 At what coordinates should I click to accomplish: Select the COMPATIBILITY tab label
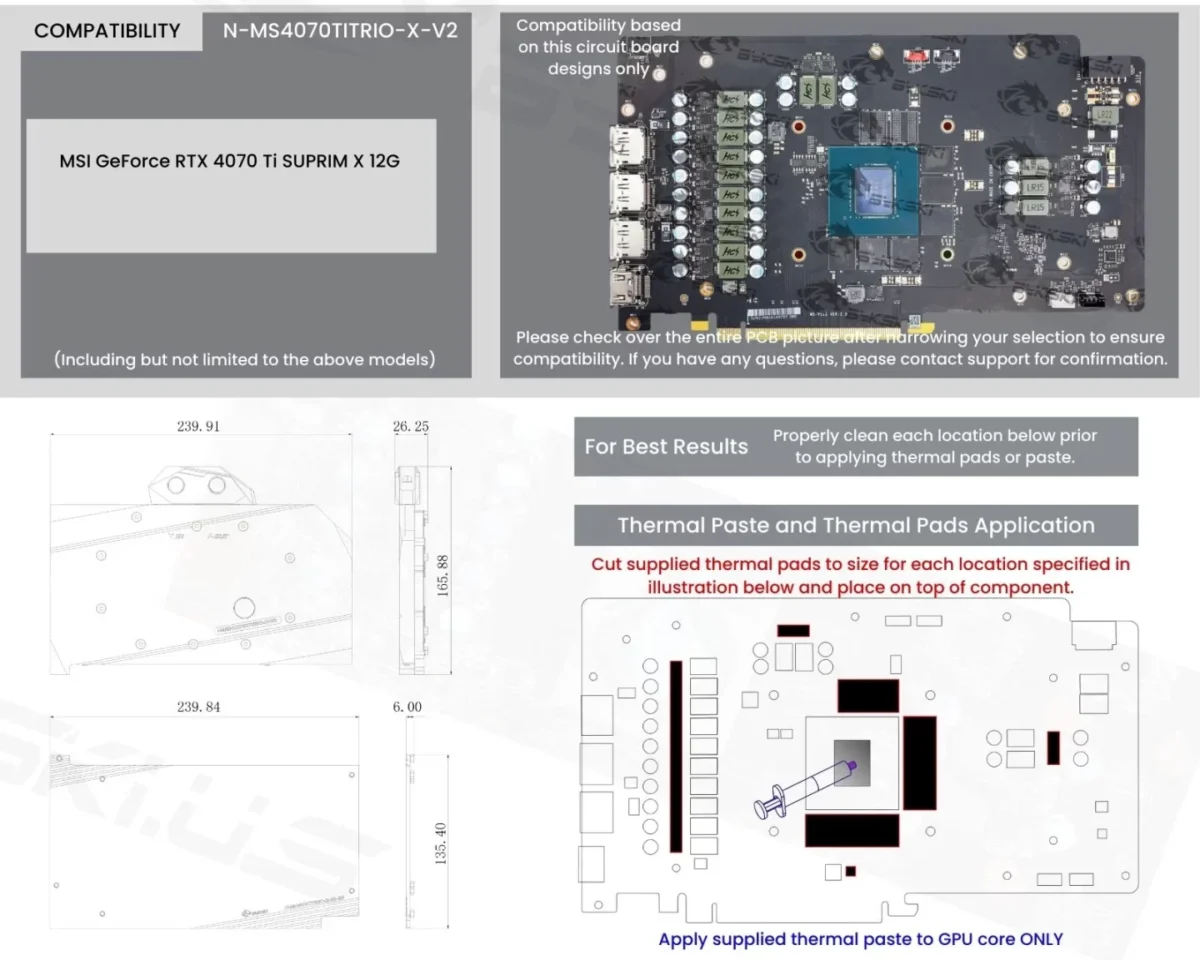tap(107, 31)
